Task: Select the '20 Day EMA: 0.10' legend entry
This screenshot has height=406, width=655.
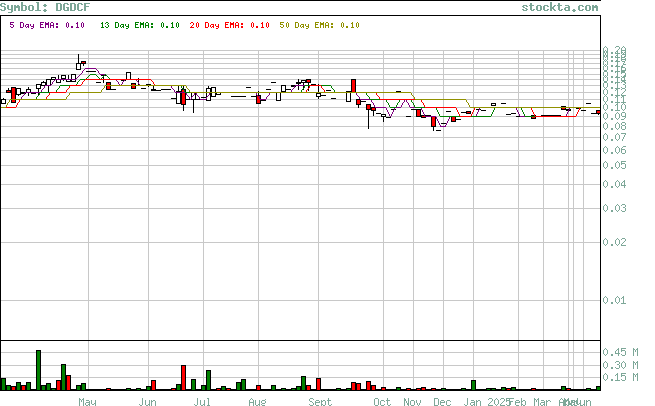Action: pos(229,25)
